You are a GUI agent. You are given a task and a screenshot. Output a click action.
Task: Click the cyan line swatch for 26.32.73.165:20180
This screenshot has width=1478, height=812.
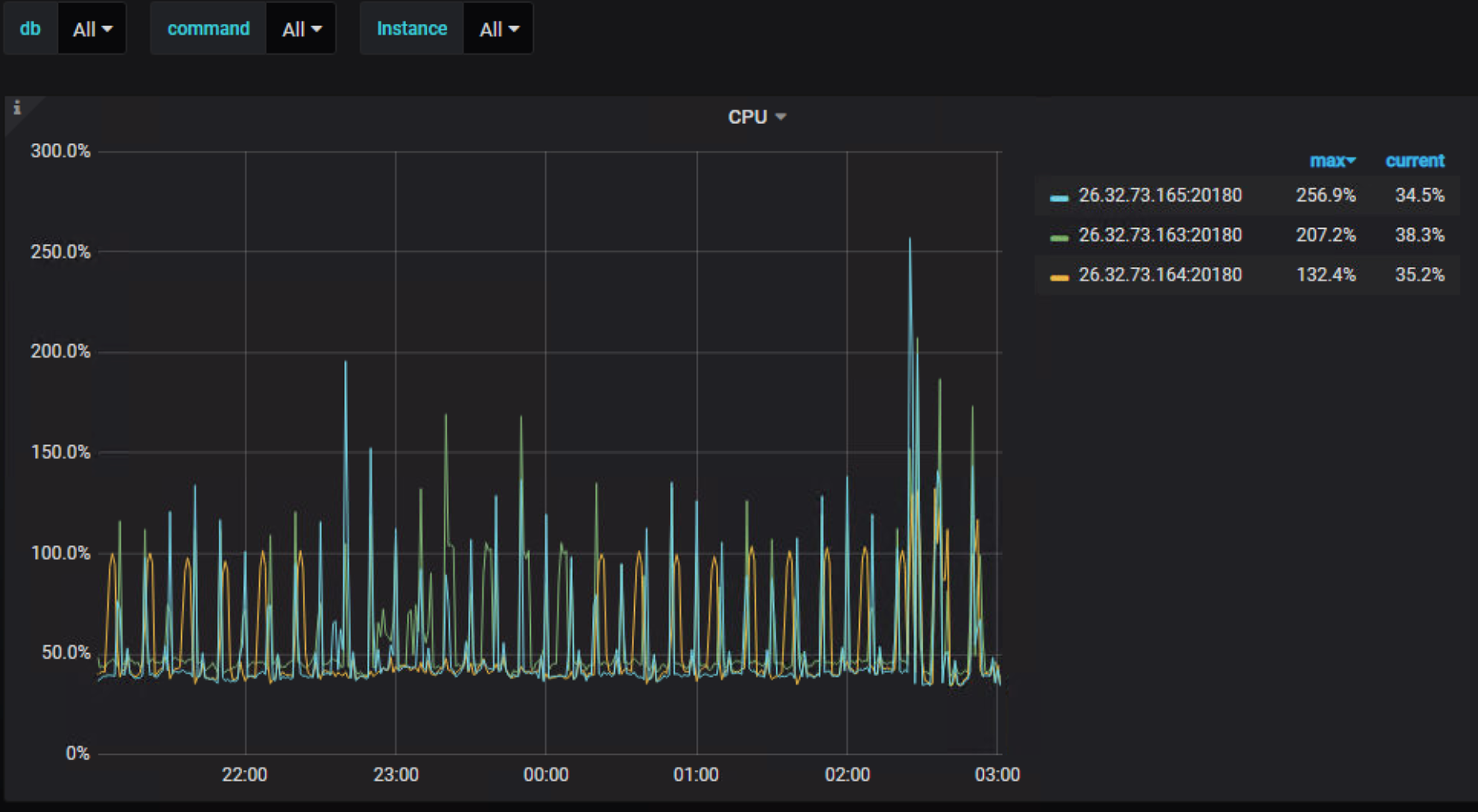[x=1058, y=195]
